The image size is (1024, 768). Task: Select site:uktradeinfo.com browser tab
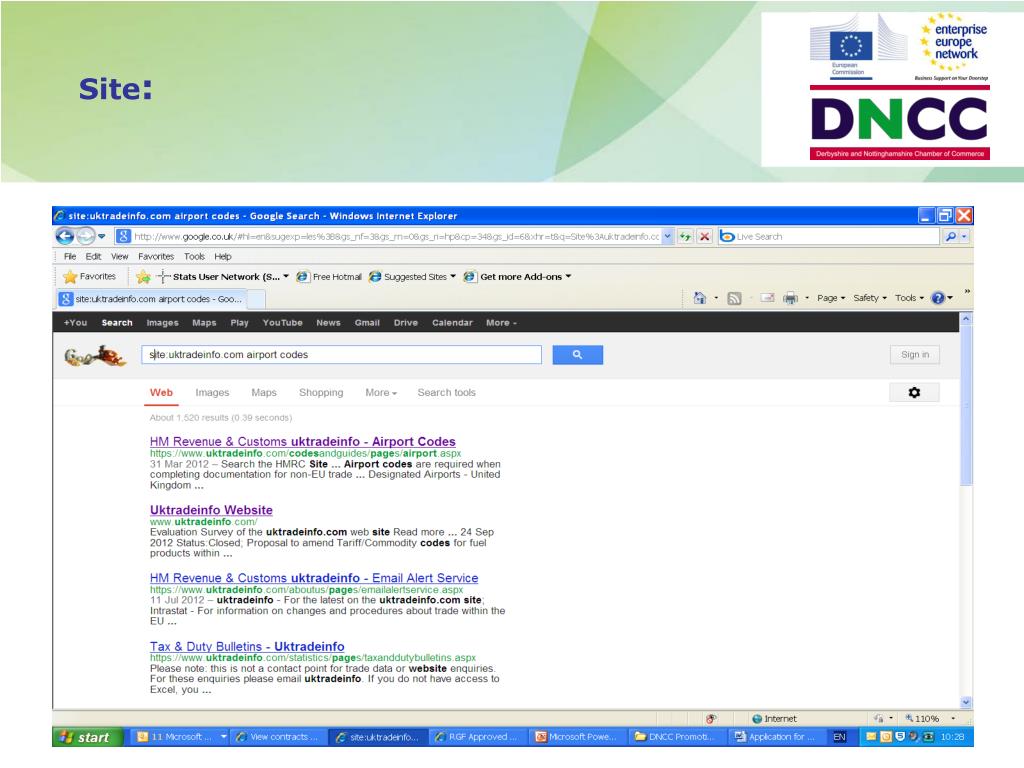151,299
